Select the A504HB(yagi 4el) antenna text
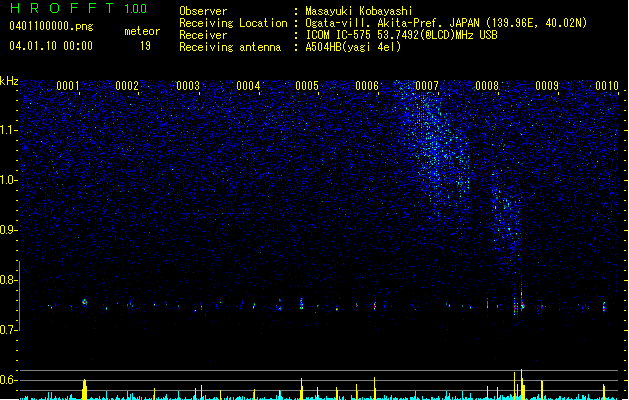 [x=353, y=47]
